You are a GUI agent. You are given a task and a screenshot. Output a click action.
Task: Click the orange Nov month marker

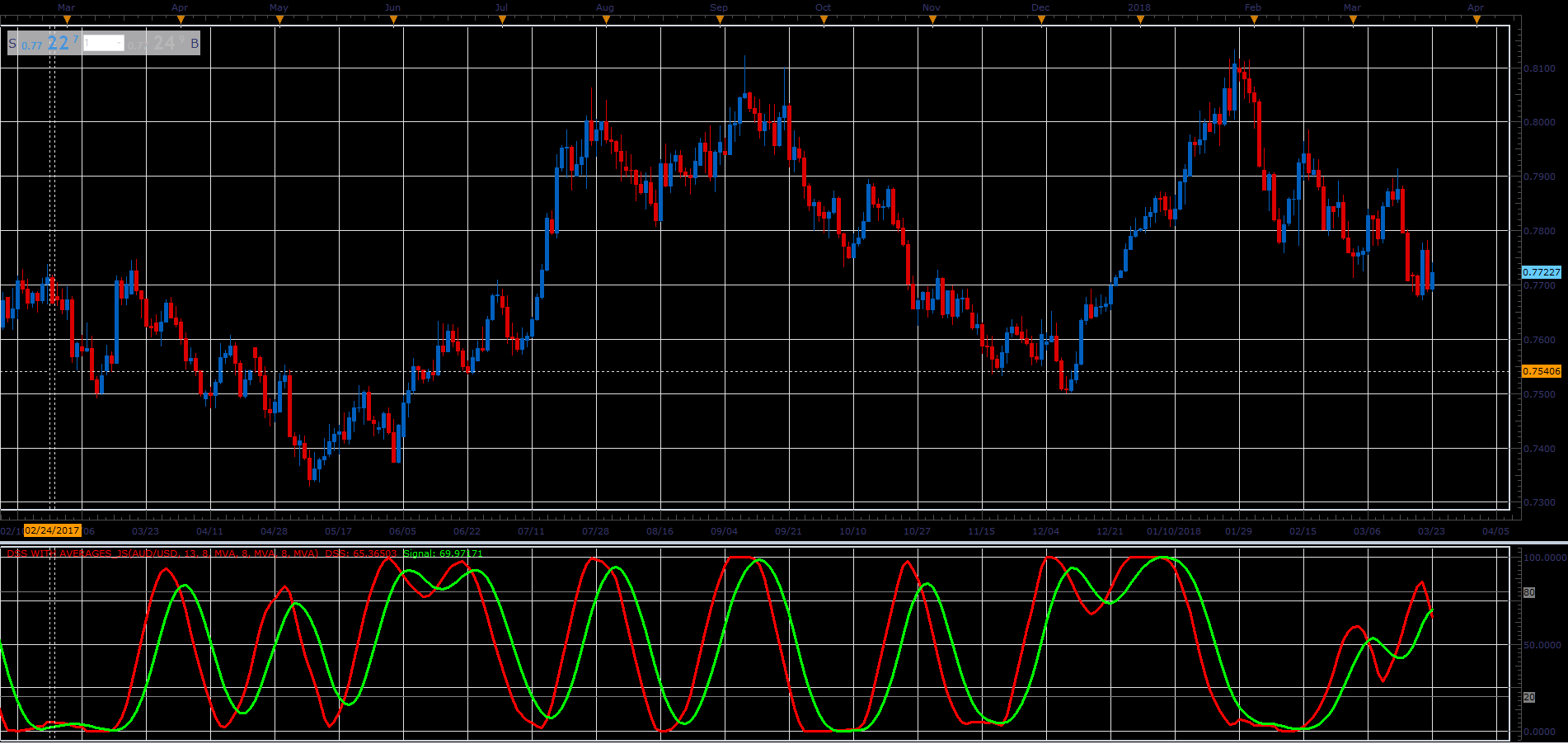[x=932, y=19]
